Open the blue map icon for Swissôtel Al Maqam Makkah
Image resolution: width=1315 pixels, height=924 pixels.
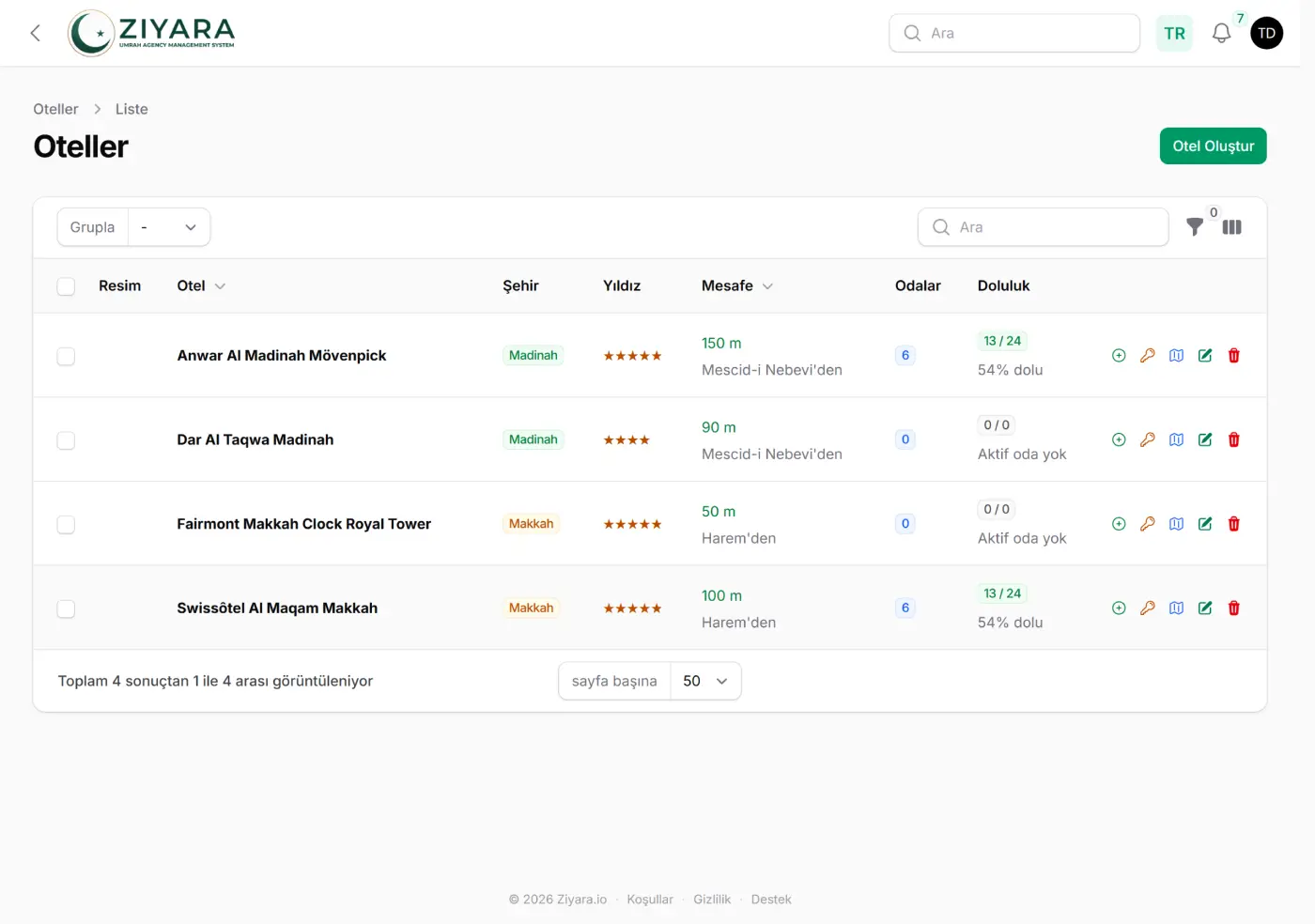click(x=1176, y=608)
